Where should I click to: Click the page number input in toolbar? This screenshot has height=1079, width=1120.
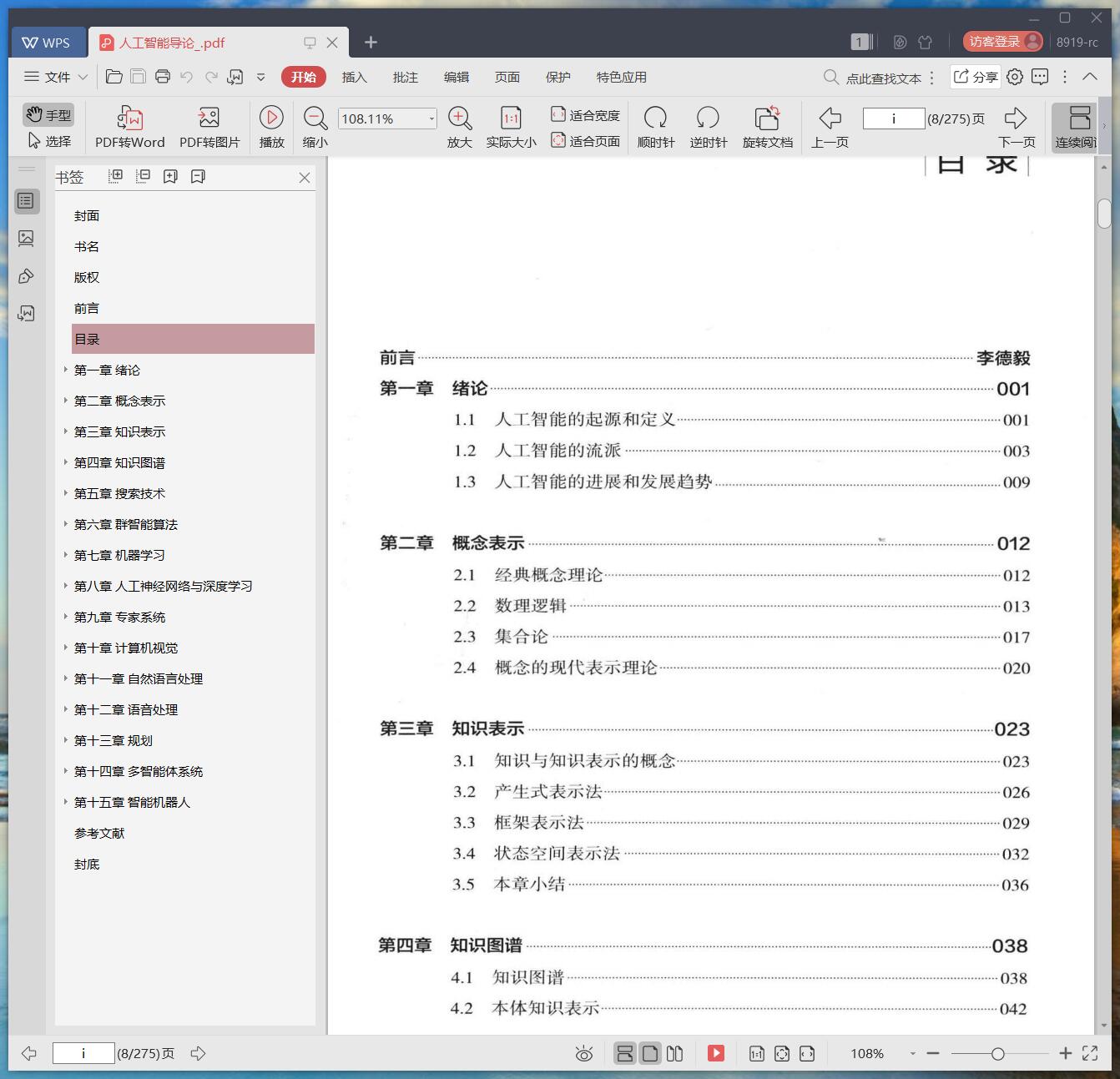pos(893,118)
